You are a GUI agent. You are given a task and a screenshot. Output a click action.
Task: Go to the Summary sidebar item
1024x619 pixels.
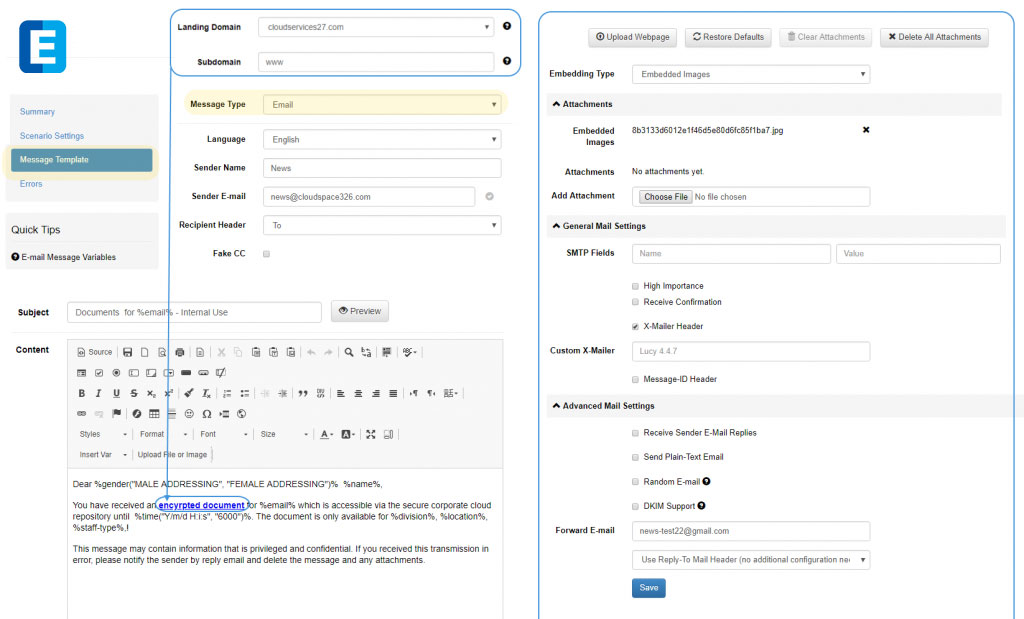click(x=38, y=112)
